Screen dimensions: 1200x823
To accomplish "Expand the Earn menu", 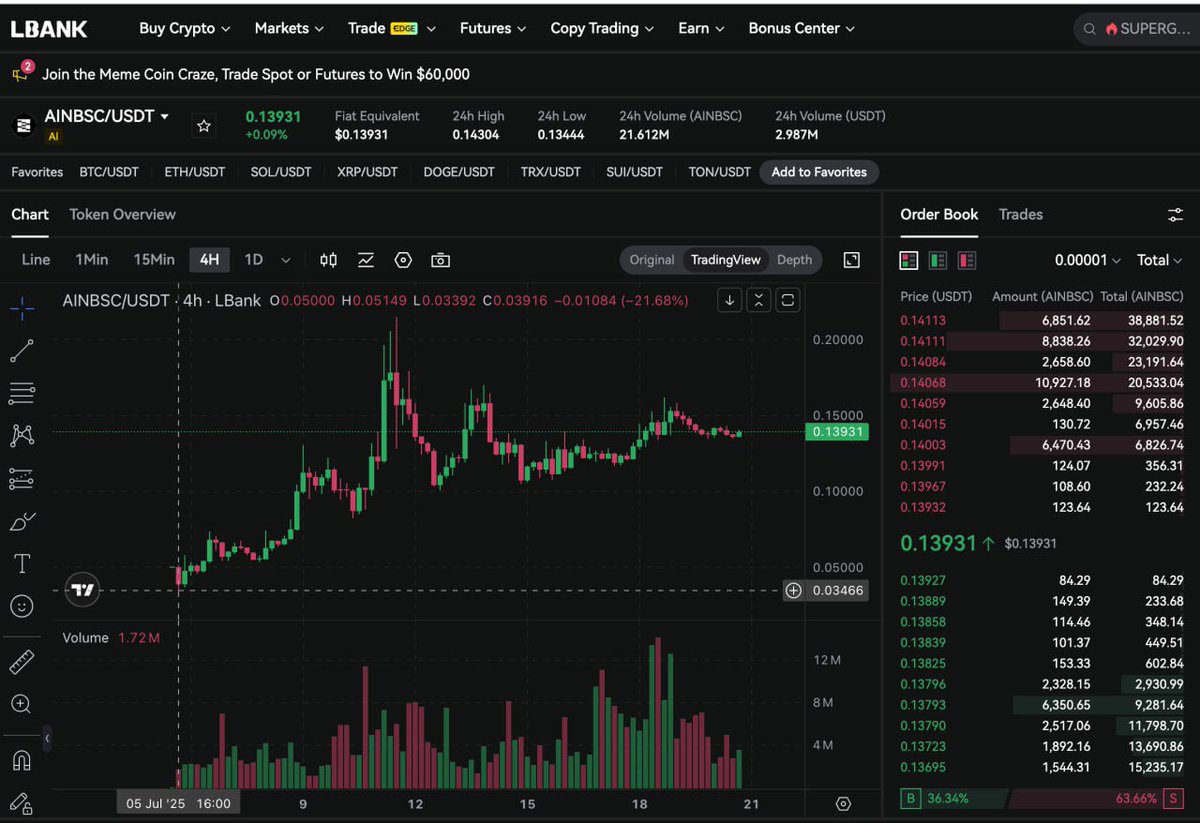I will click(701, 28).
